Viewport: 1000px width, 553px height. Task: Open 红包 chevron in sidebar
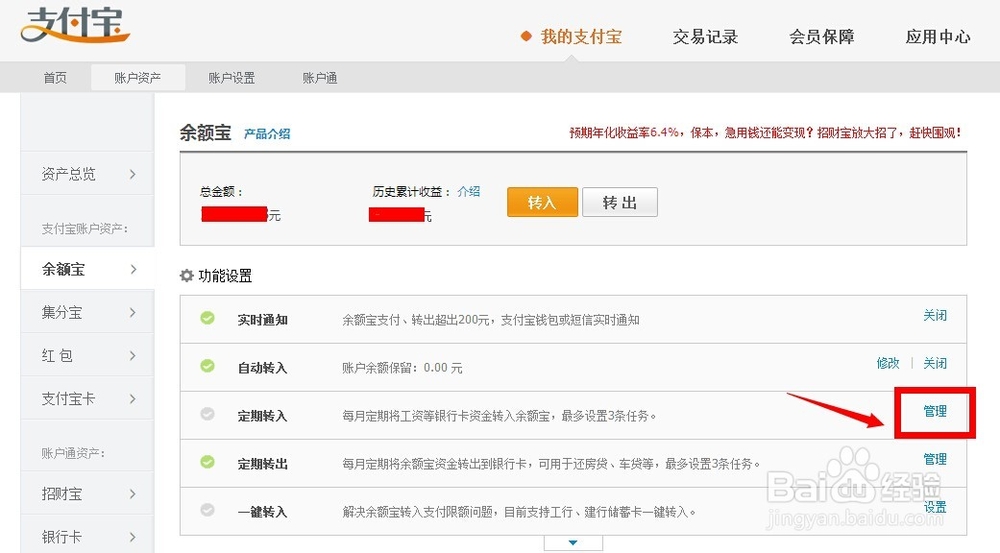(x=133, y=355)
